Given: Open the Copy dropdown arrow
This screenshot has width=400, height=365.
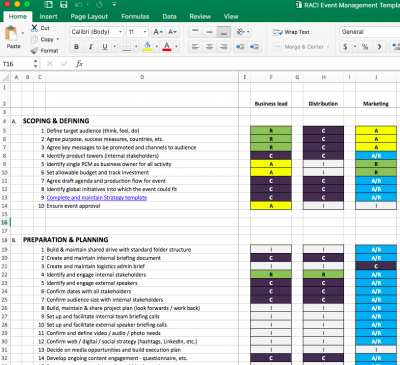Looking at the screenshot, I should (58, 39).
